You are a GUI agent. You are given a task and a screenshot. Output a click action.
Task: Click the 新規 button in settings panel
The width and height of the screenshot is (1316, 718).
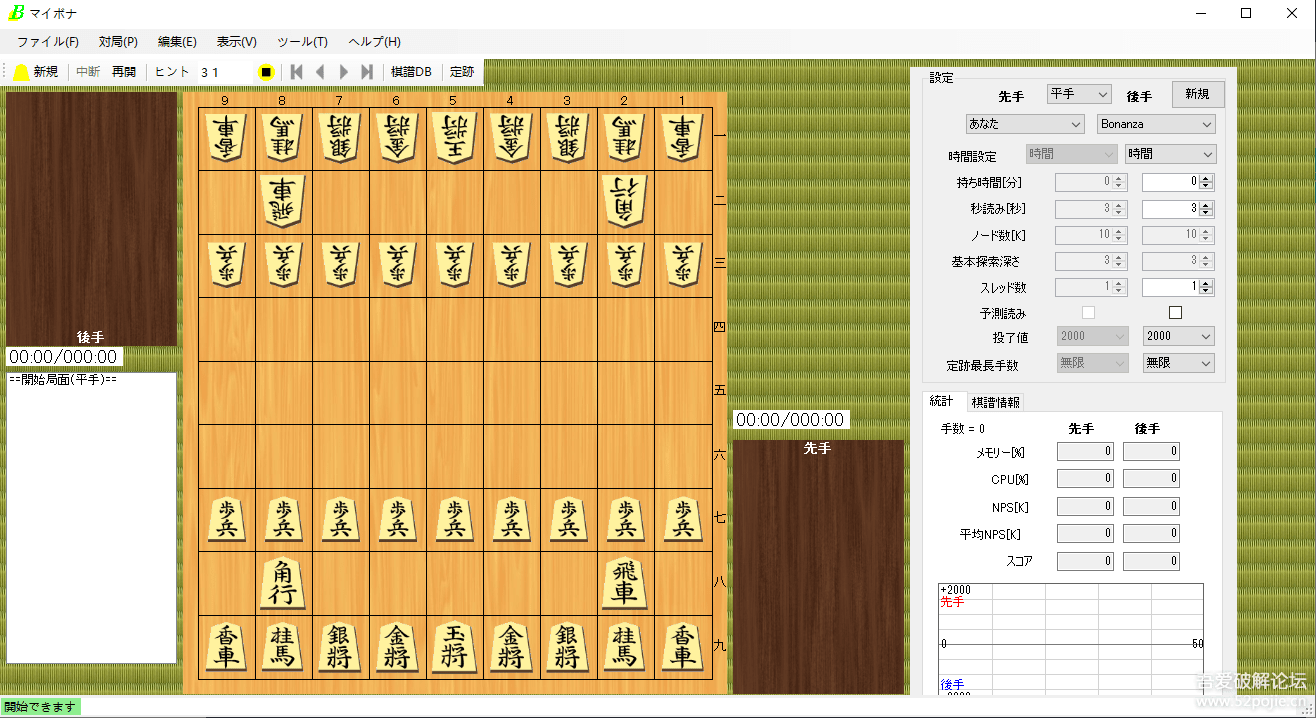click(x=1197, y=94)
